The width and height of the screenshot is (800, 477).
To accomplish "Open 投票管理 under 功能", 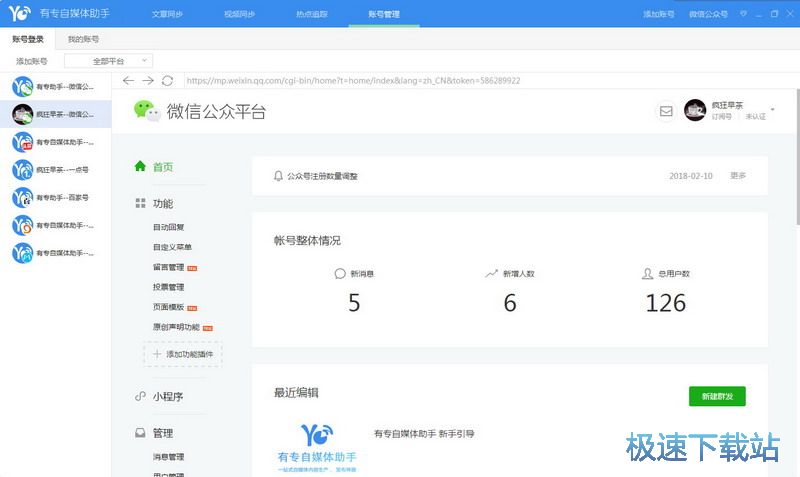I will pyautogui.click(x=168, y=287).
